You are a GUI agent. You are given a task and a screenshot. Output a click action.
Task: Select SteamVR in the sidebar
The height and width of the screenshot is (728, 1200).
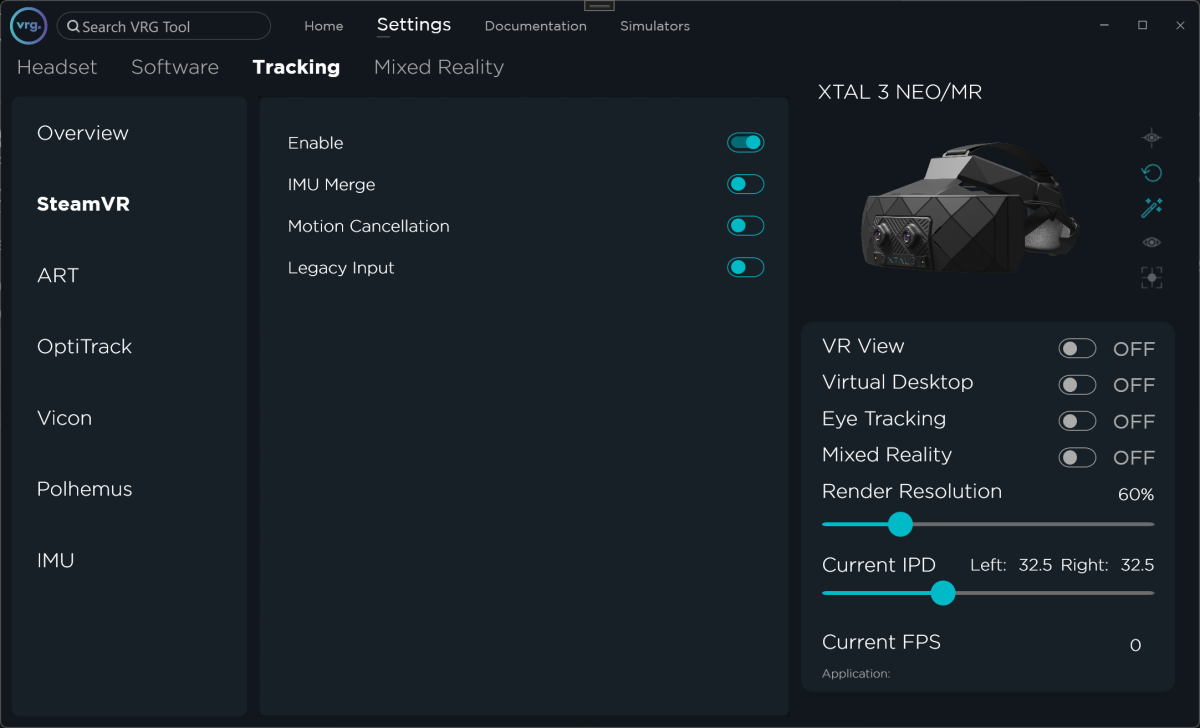tap(84, 204)
